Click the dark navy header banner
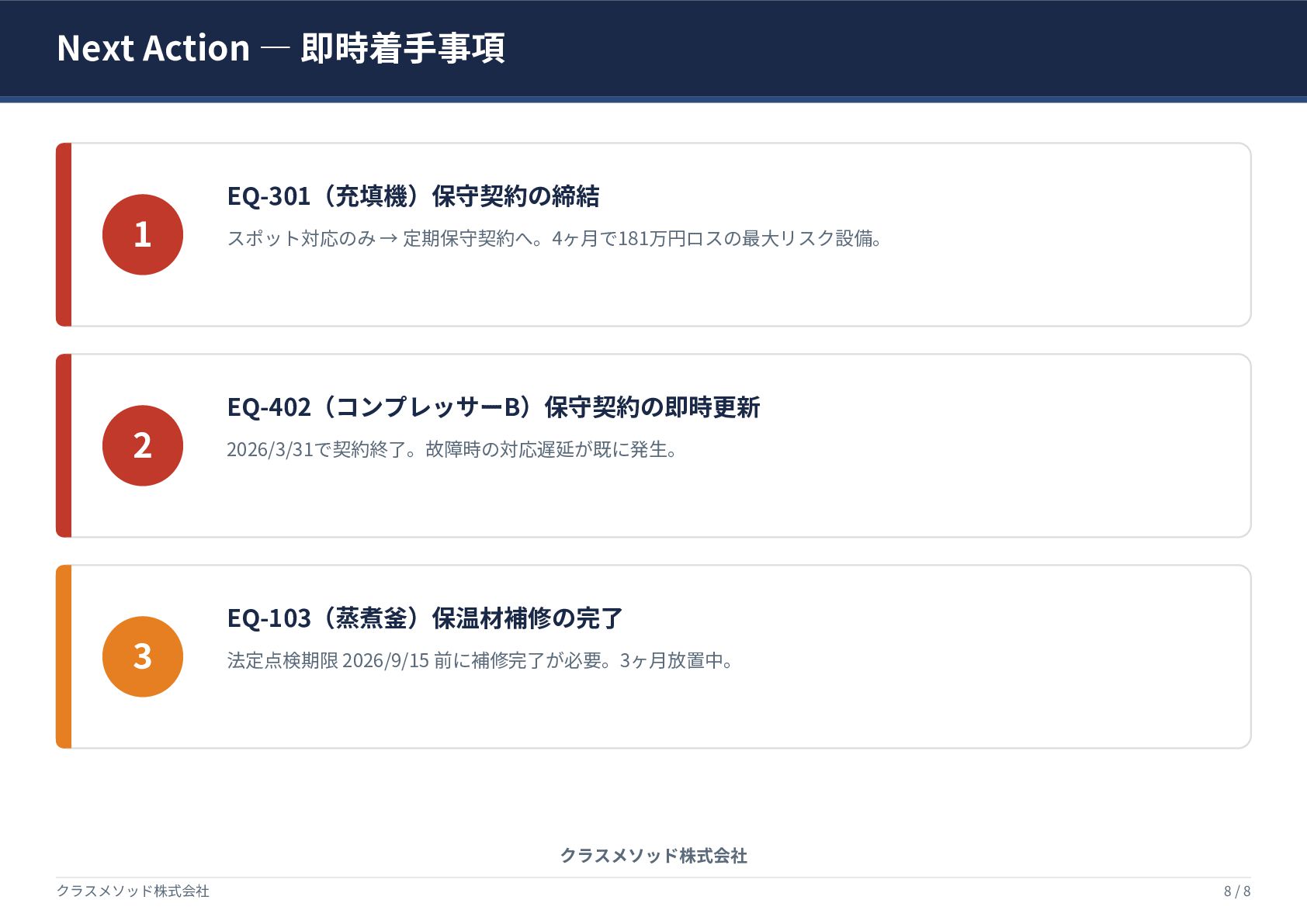 (854, 48)
